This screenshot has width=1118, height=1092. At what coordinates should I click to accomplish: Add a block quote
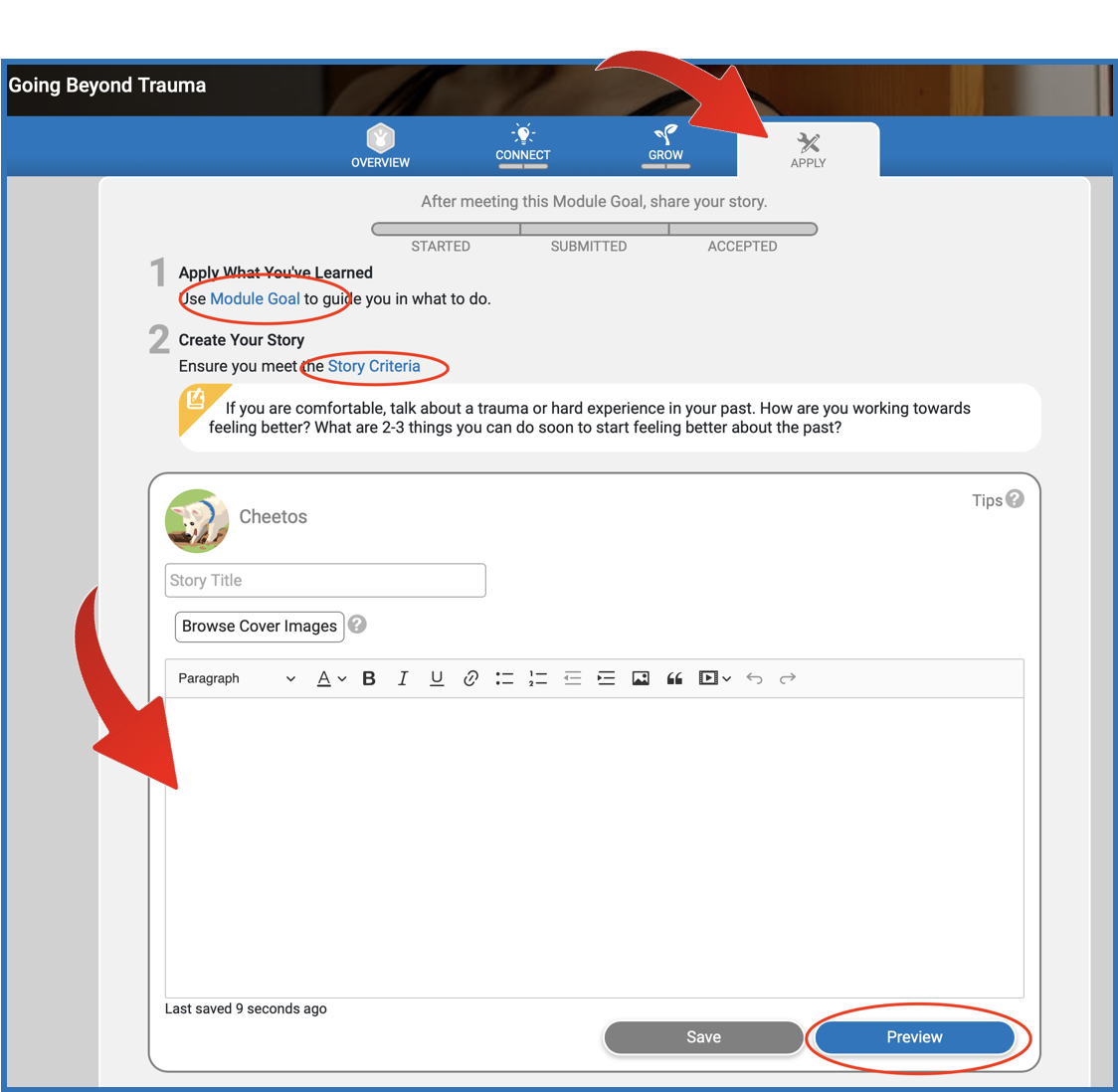point(674,678)
